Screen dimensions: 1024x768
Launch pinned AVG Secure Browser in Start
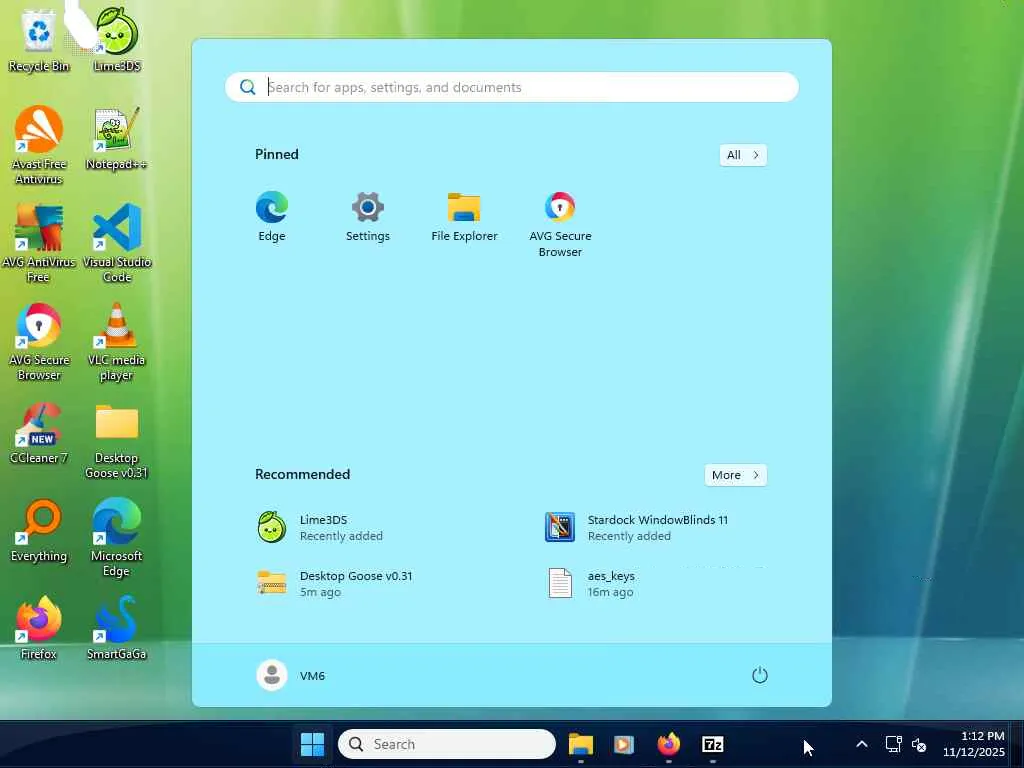560,224
